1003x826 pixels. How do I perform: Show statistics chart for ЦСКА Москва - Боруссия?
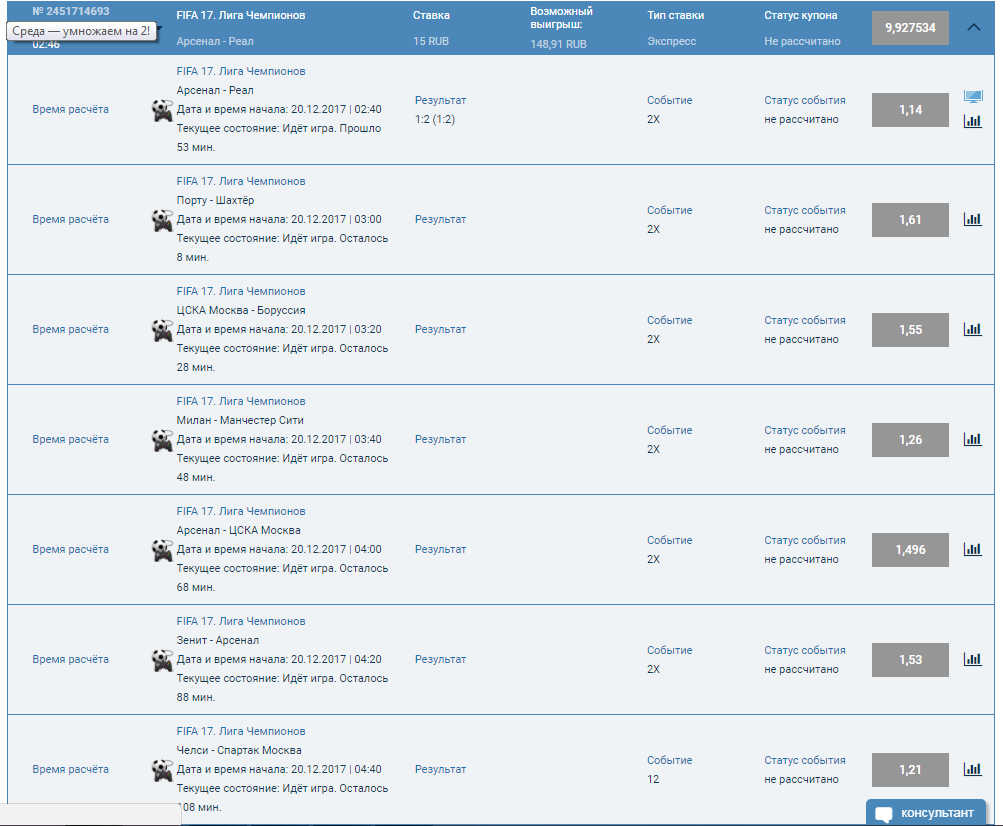click(972, 329)
